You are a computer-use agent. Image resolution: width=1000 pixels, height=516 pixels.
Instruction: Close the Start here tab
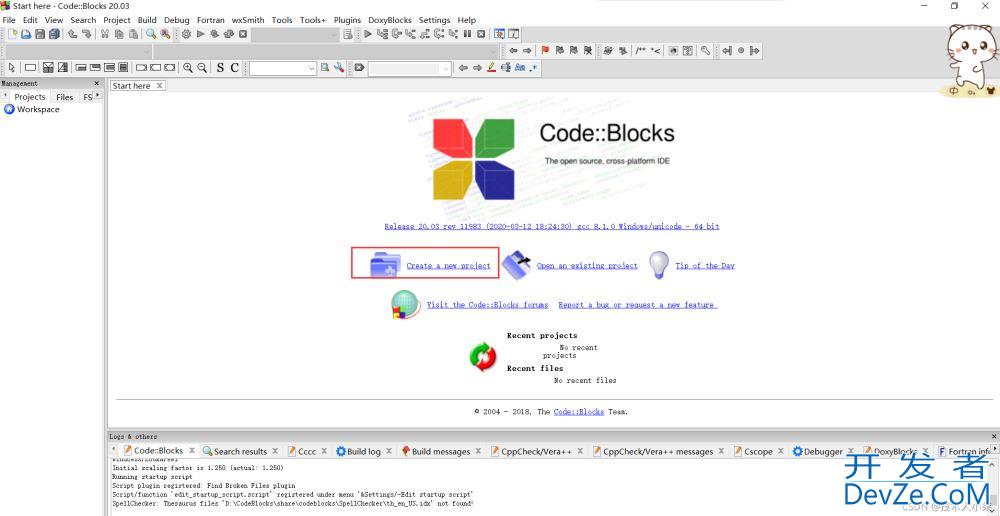tap(159, 85)
